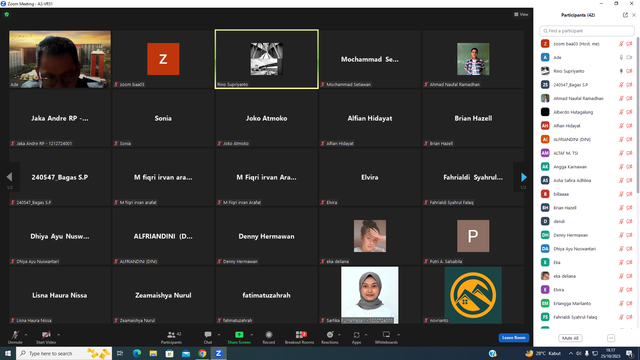The image size is (640, 360).
Task: Select the eka deliana profile tile
Action: click(x=370, y=236)
